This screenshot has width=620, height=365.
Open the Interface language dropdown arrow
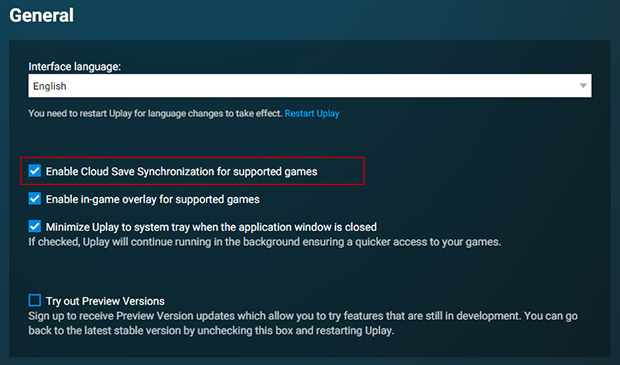pyautogui.click(x=583, y=86)
